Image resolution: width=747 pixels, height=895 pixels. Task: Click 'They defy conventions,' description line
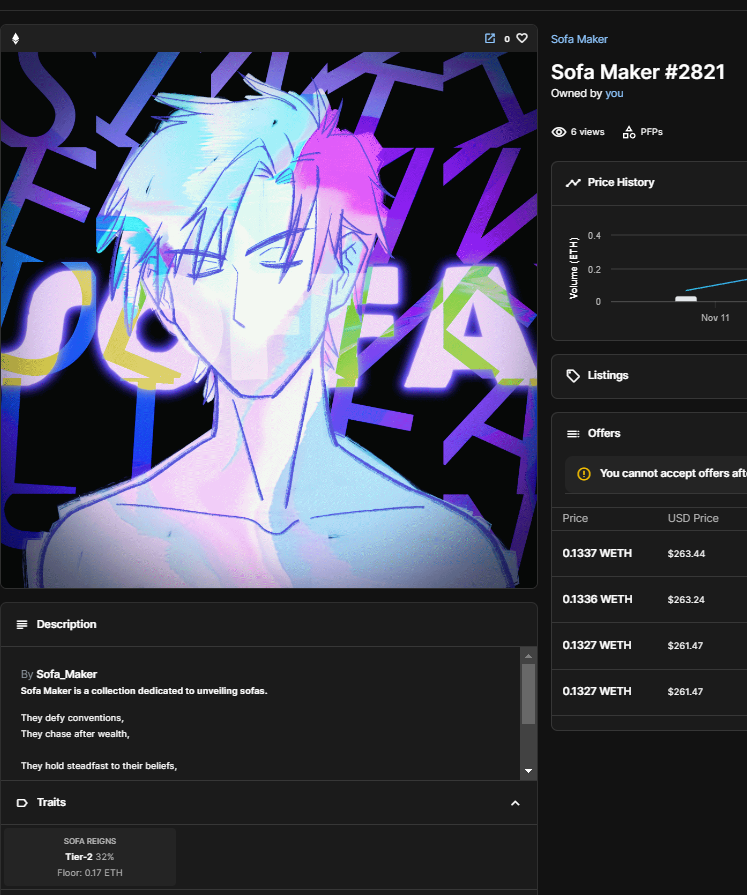(72, 718)
